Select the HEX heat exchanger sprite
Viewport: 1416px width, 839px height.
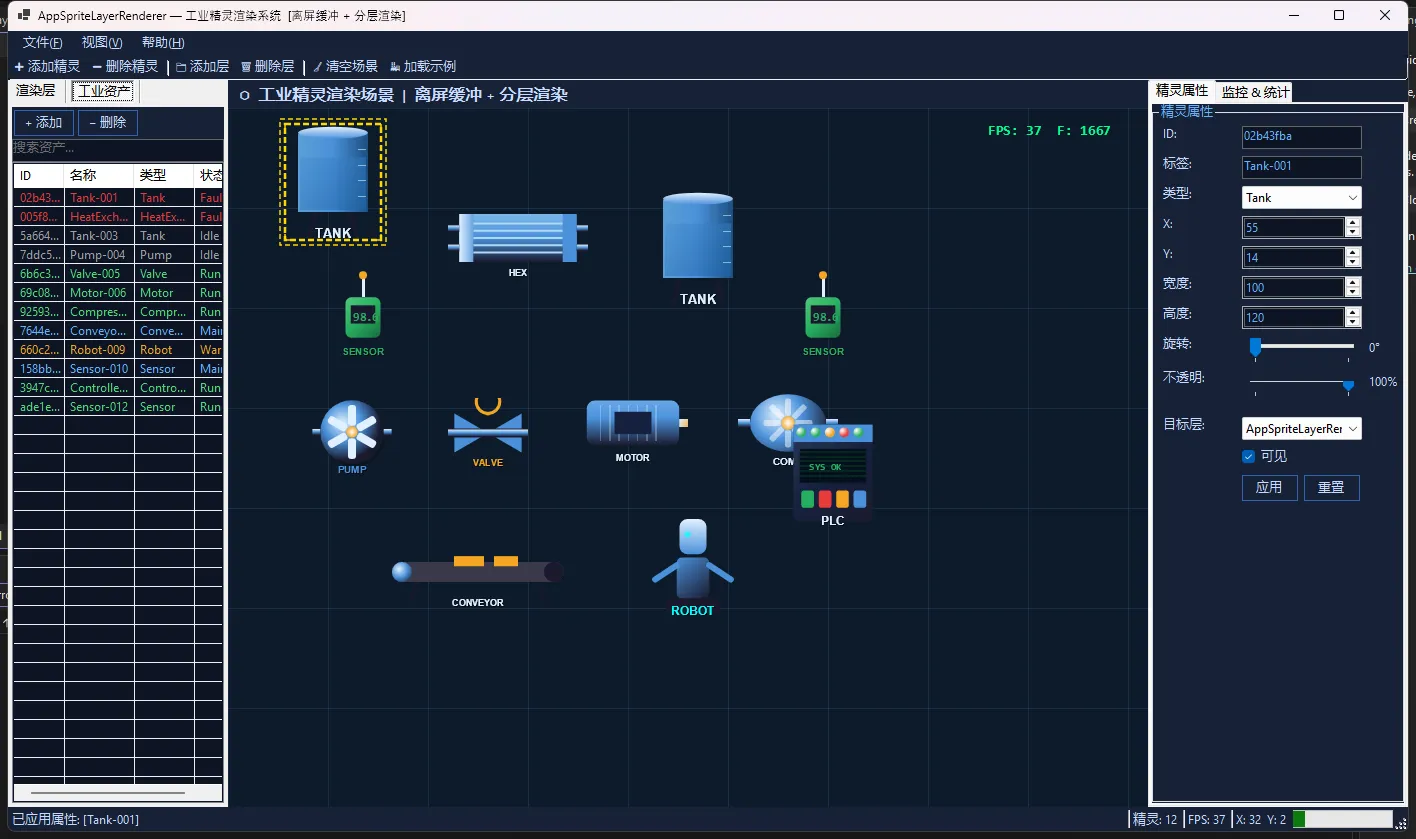517,238
